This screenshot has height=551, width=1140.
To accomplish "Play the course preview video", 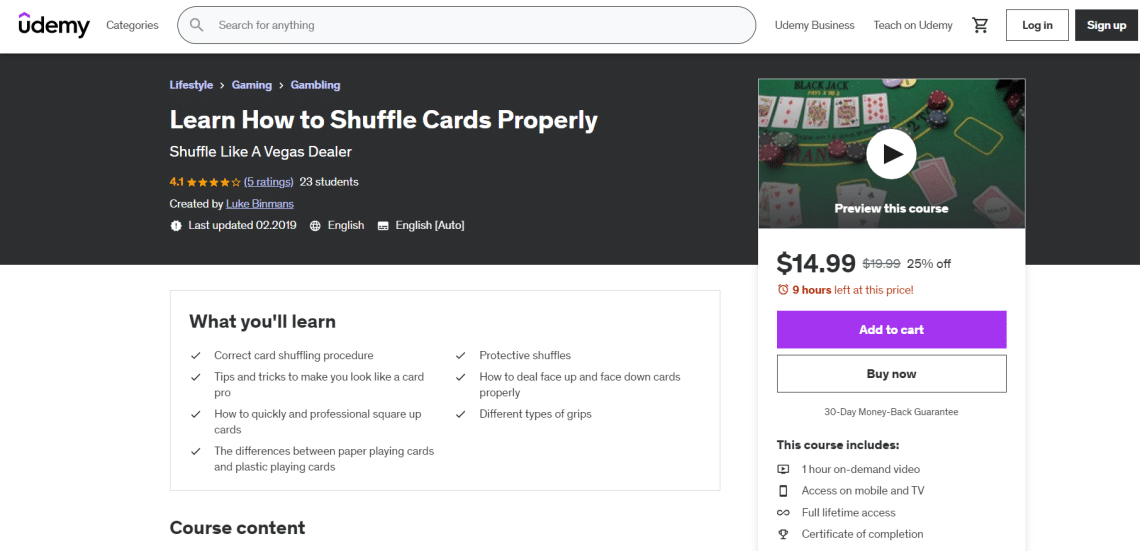I will pyautogui.click(x=891, y=154).
